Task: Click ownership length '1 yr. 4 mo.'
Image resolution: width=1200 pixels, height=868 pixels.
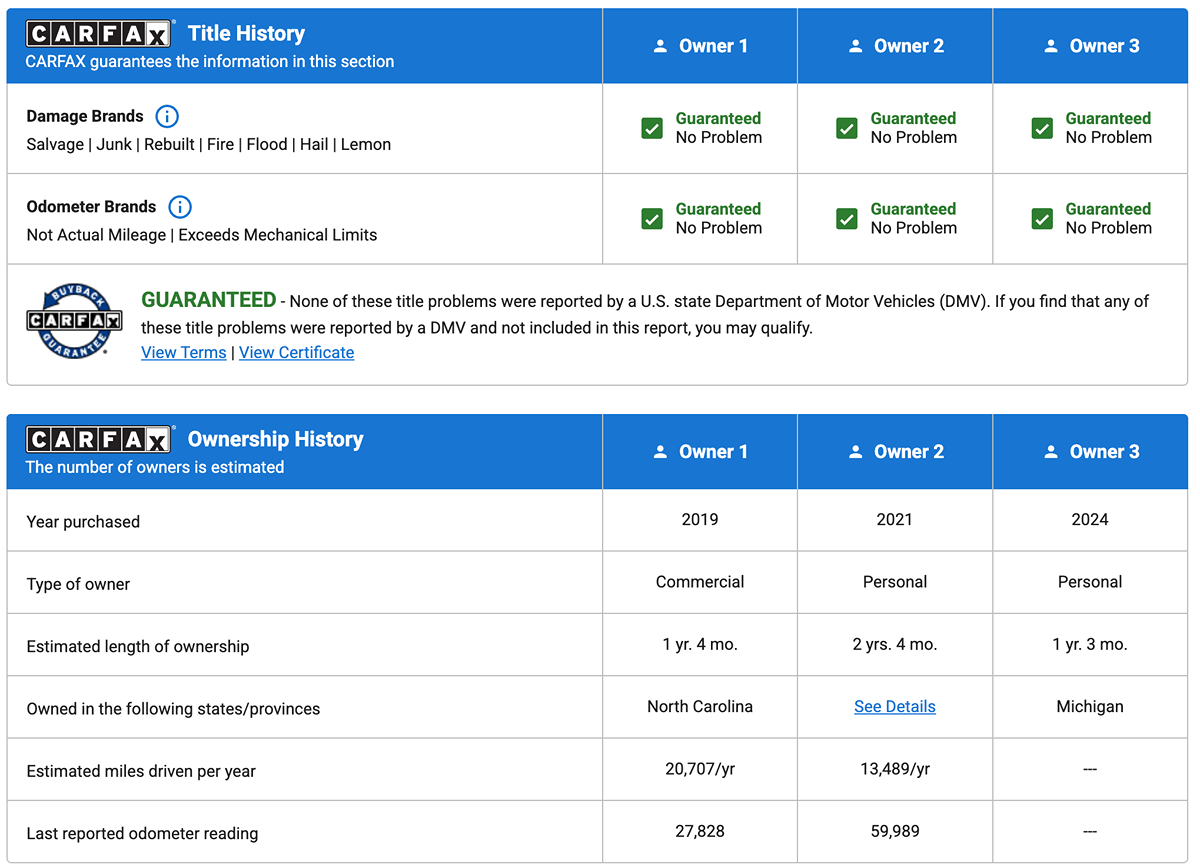Action: pos(700,644)
